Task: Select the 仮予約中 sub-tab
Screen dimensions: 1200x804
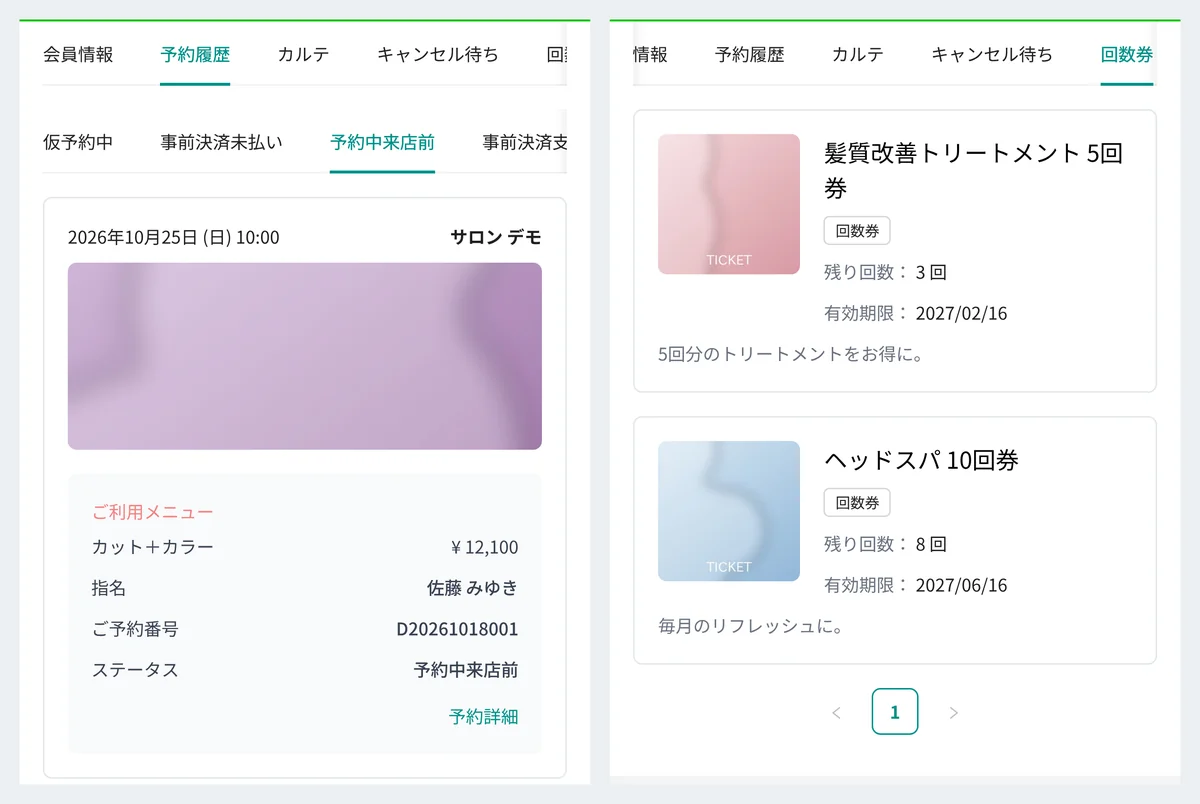Action: (x=78, y=142)
